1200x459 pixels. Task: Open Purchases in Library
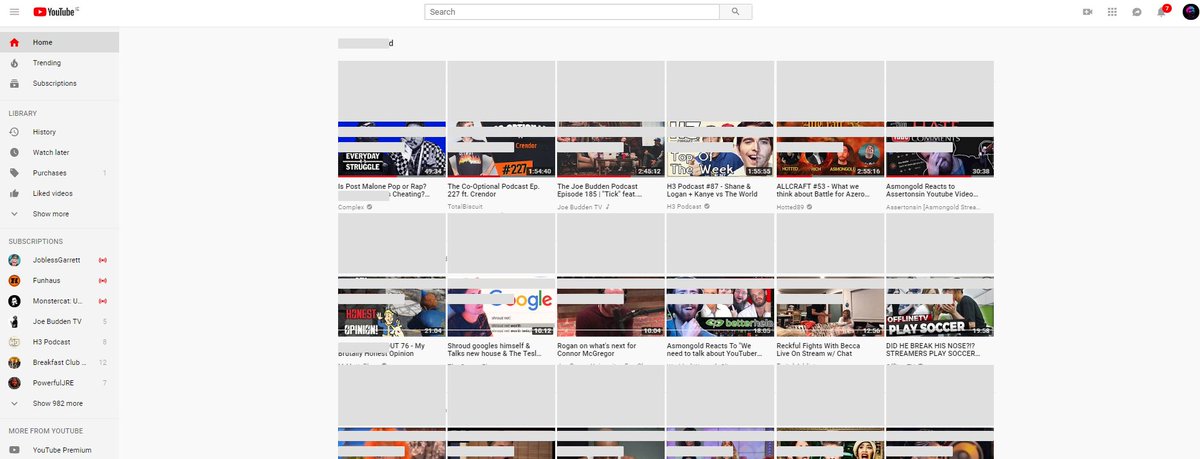(x=59, y=173)
